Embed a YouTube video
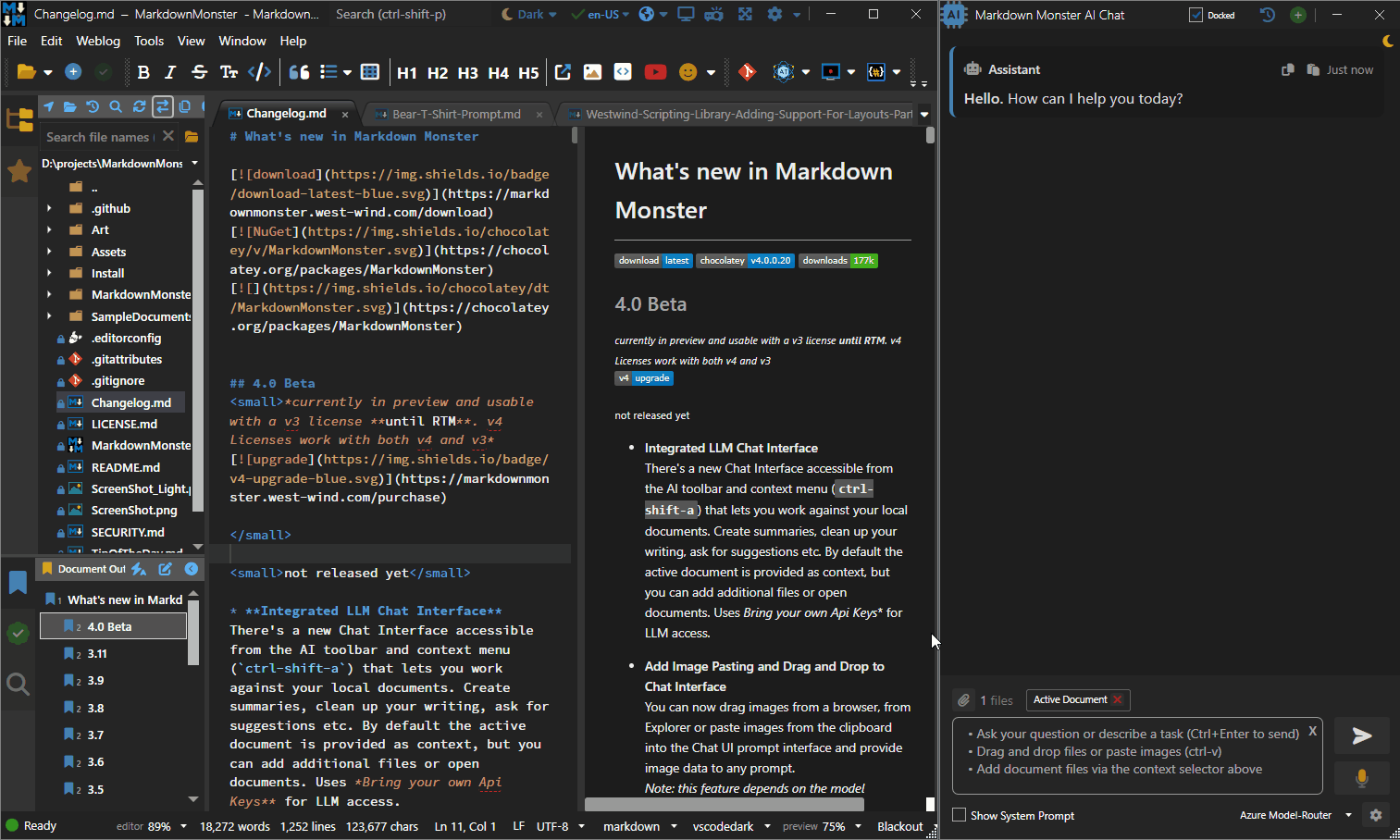Screen dimensions: 1400x840 pos(655,72)
